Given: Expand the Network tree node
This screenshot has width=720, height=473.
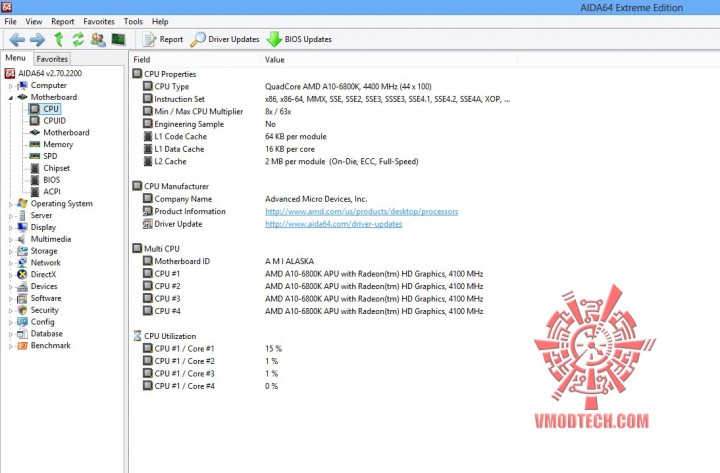Looking at the screenshot, I should [x=11, y=264].
